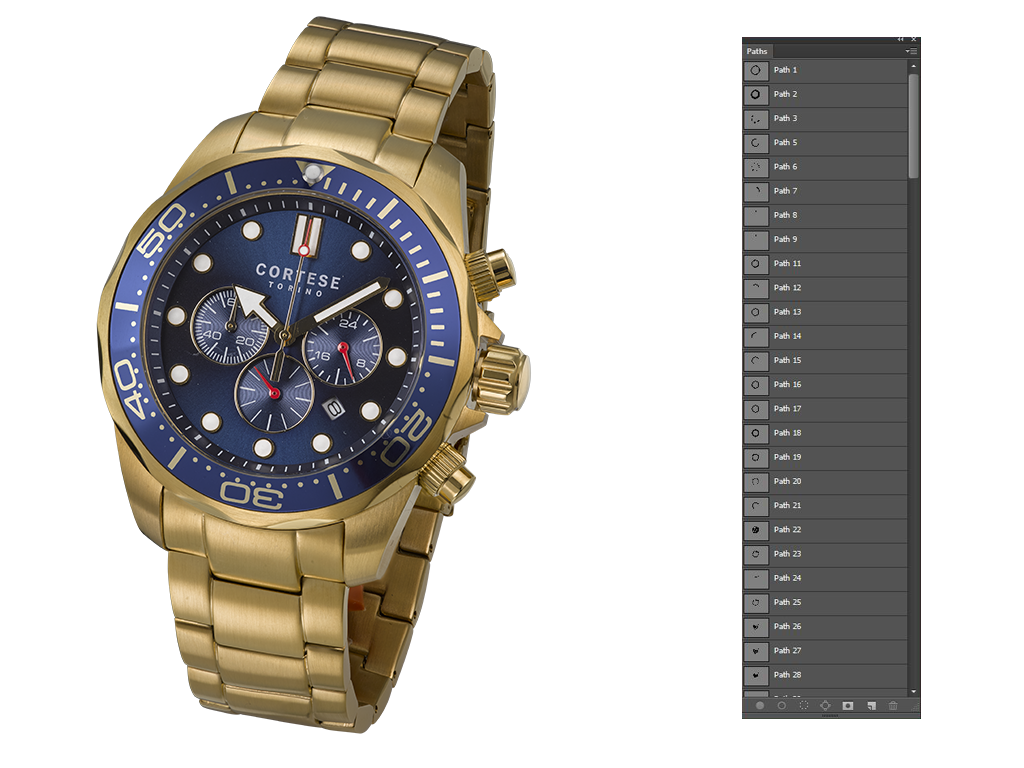Select Path 28 thumbnail
Screen dimensions: 1024x768
coord(756,674)
